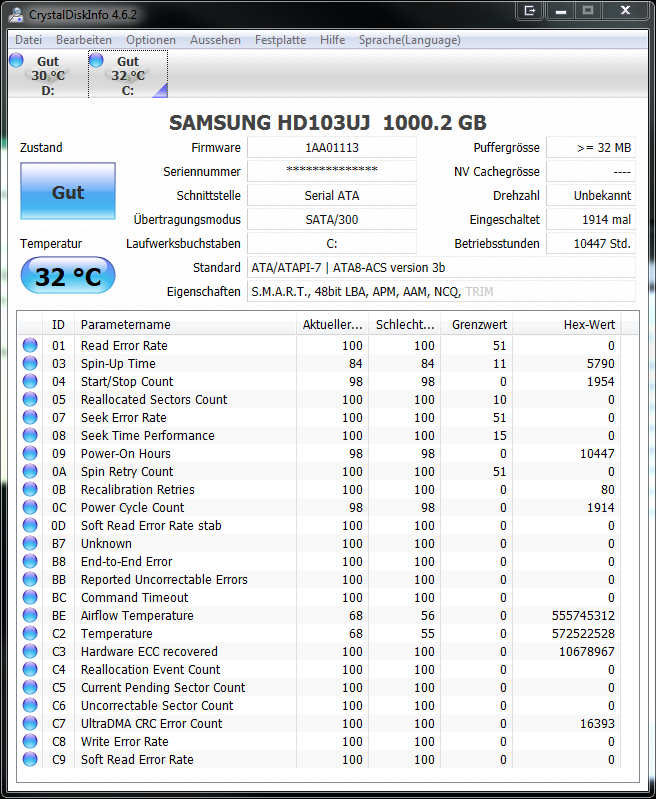This screenshot has width=656, height=799.
Task: Click the status orb for Current Pending Sector Count
Action: [x=30, y=687]
